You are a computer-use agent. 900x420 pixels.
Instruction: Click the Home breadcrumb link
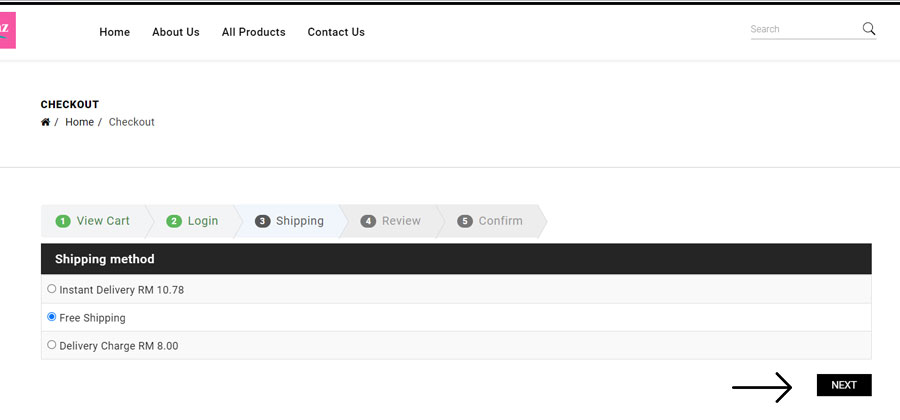point(79,122)
